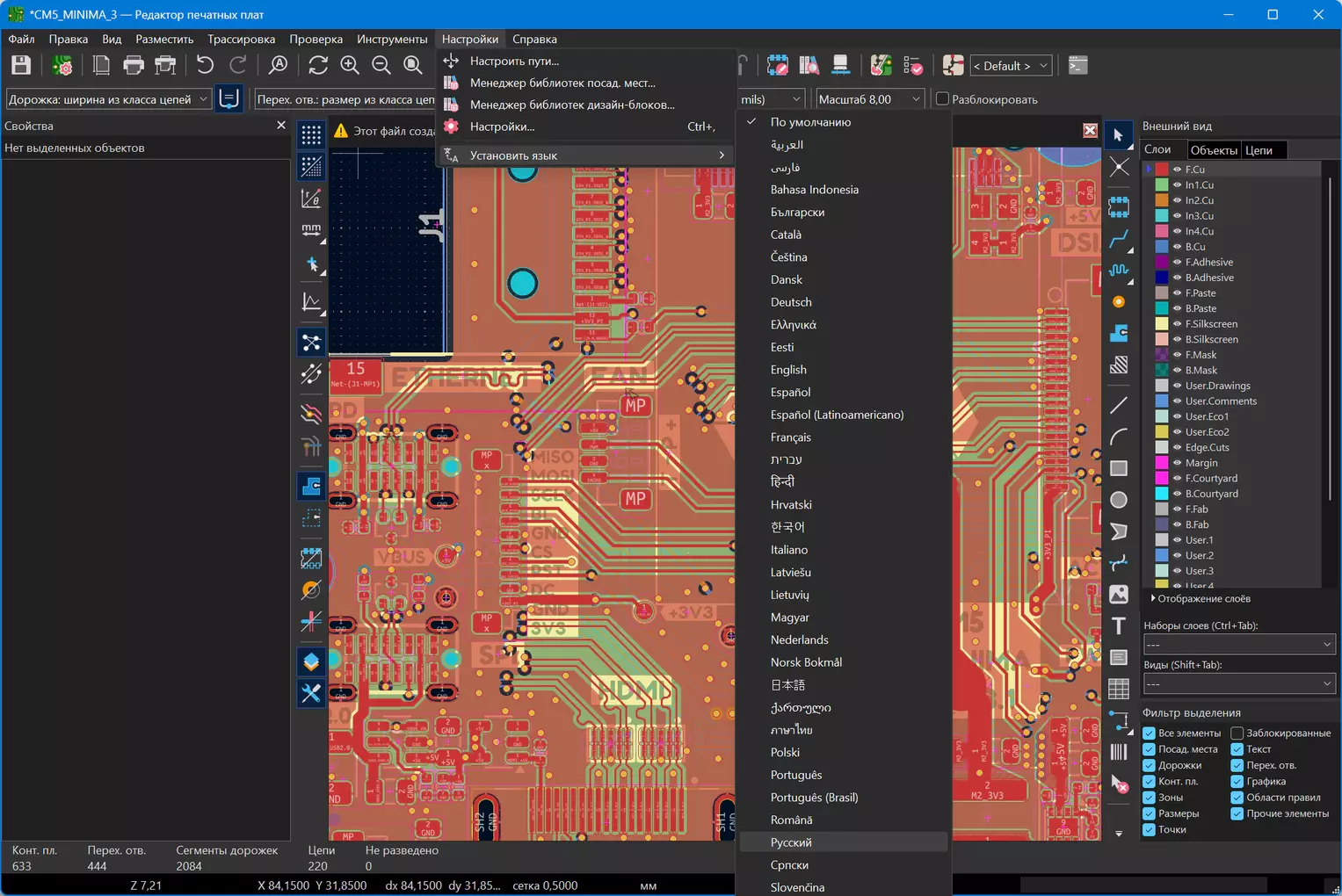Select the Draw Circle tool
The height and width of the screenshot is (896, 1342).
coord(1118,500)
